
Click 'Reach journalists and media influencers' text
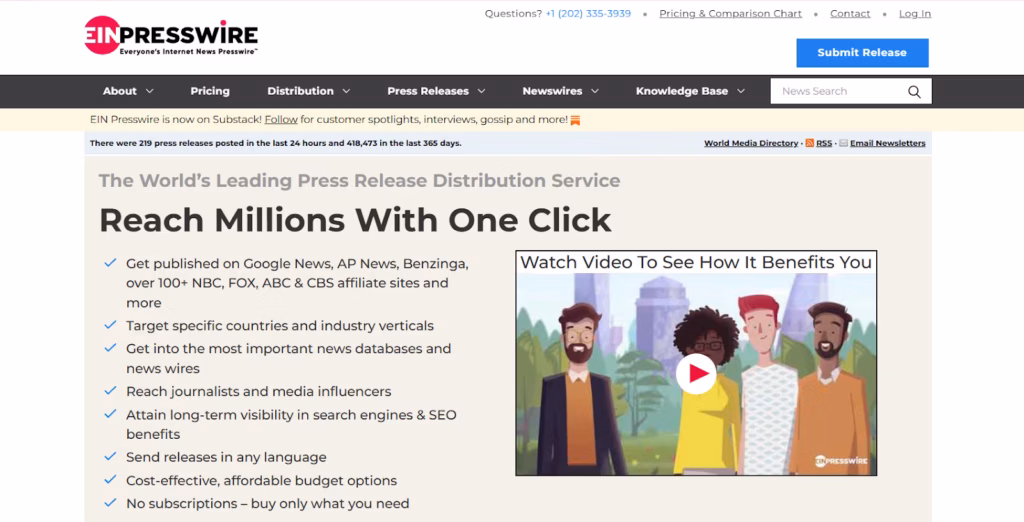point(259,391)
